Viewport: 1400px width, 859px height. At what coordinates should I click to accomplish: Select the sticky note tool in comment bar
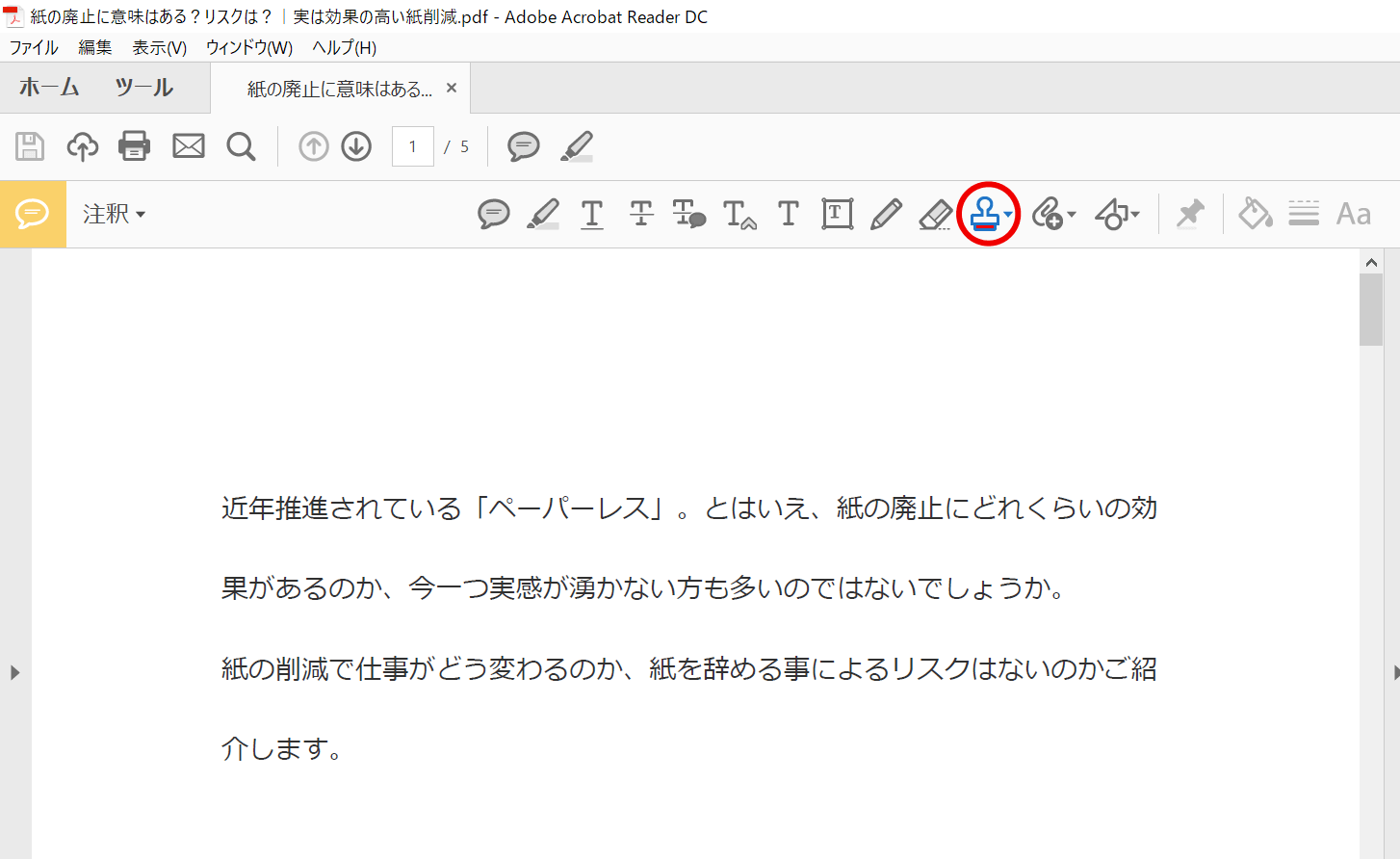click(493, 214)
